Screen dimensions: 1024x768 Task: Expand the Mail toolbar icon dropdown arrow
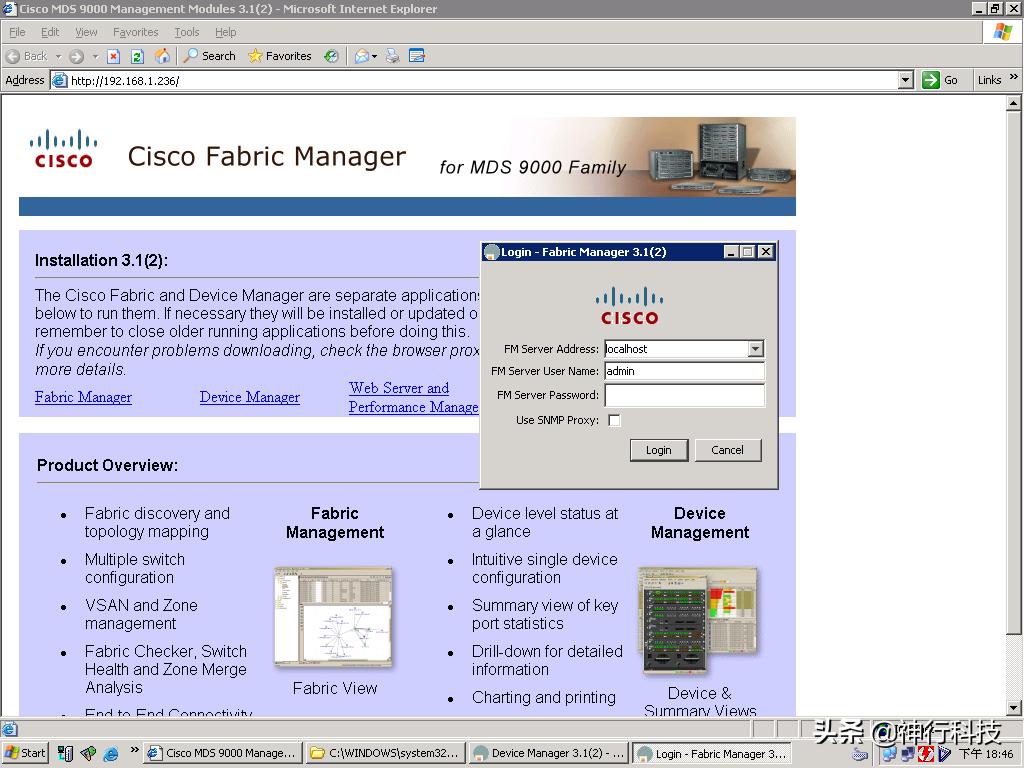372,56
